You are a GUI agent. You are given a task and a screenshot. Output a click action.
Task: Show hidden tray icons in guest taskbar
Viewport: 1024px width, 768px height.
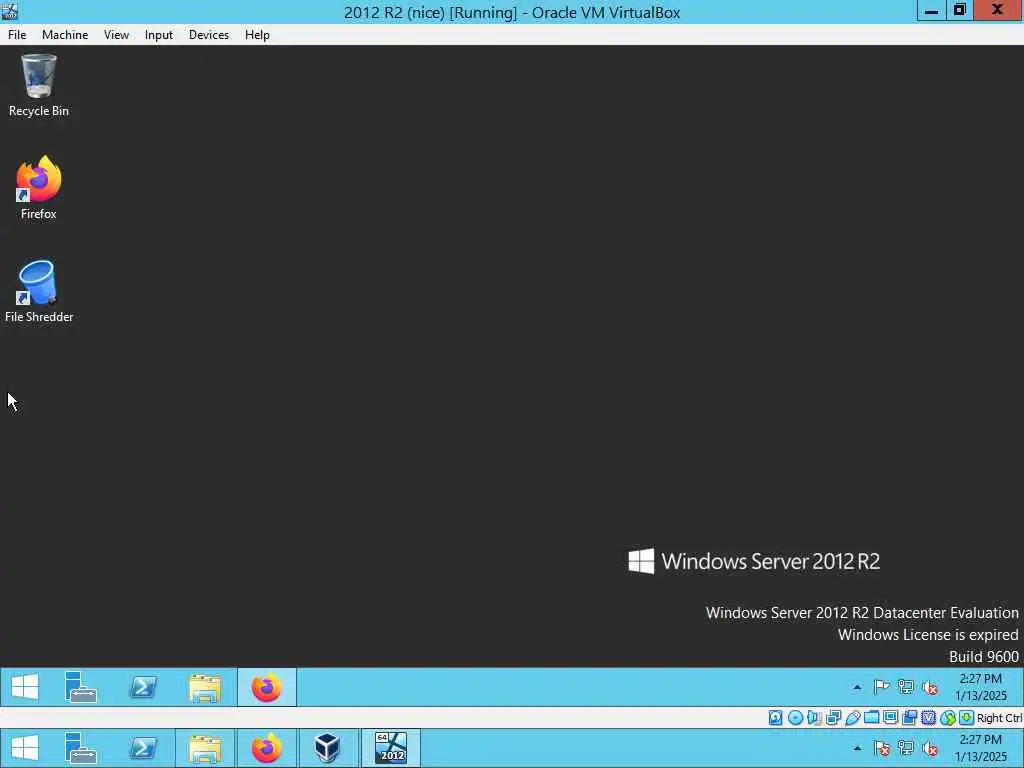click(857, 687)
